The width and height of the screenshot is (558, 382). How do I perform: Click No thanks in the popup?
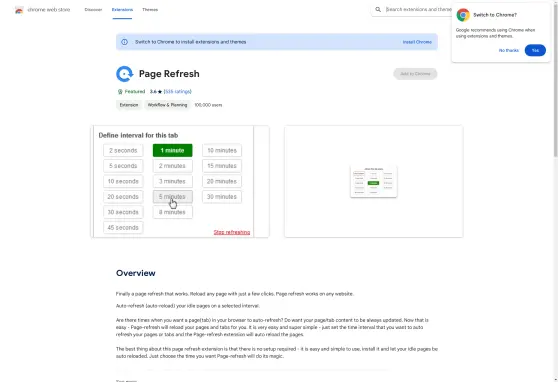[509, 51]
